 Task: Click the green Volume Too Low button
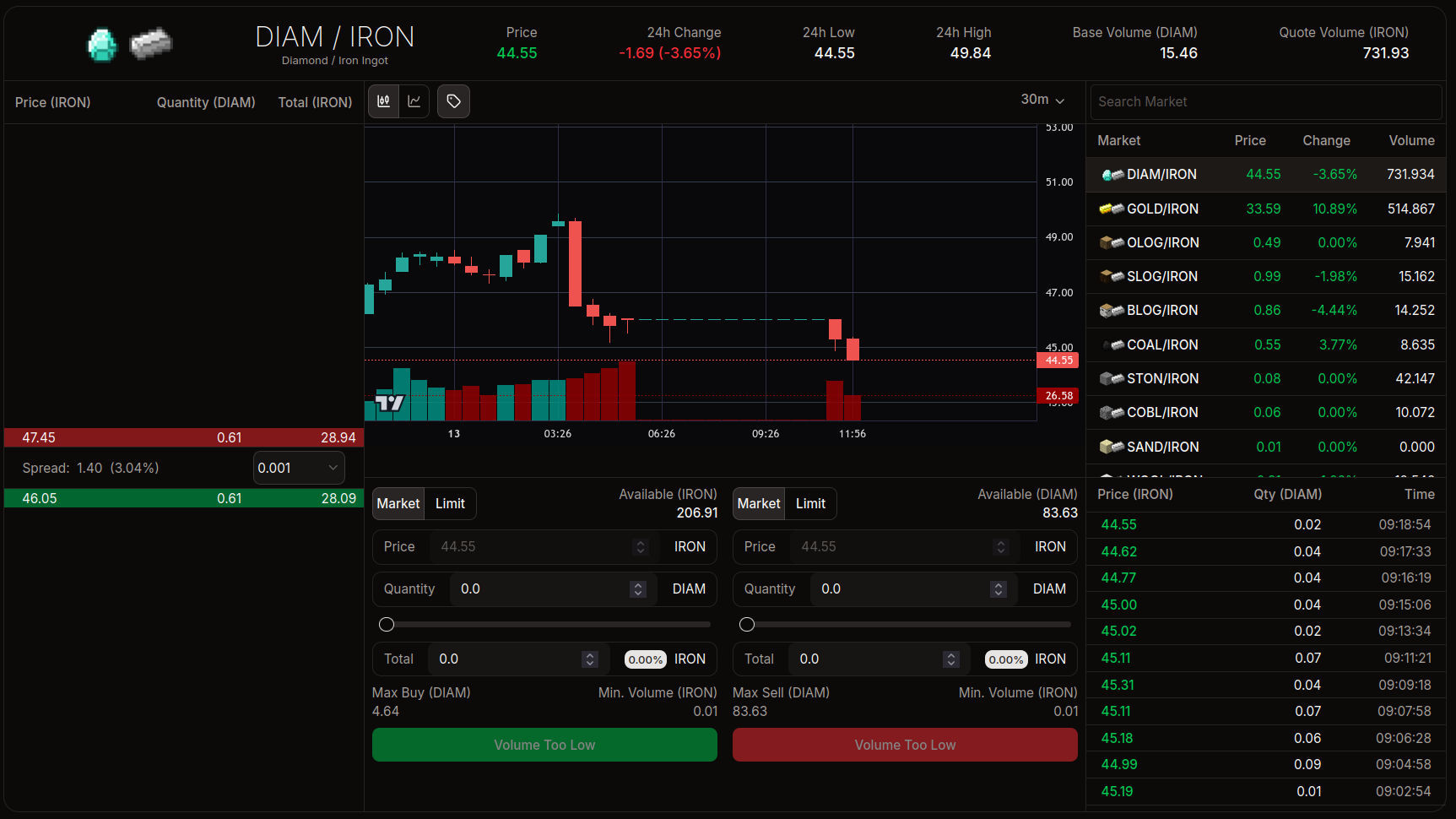click(544, 745)
